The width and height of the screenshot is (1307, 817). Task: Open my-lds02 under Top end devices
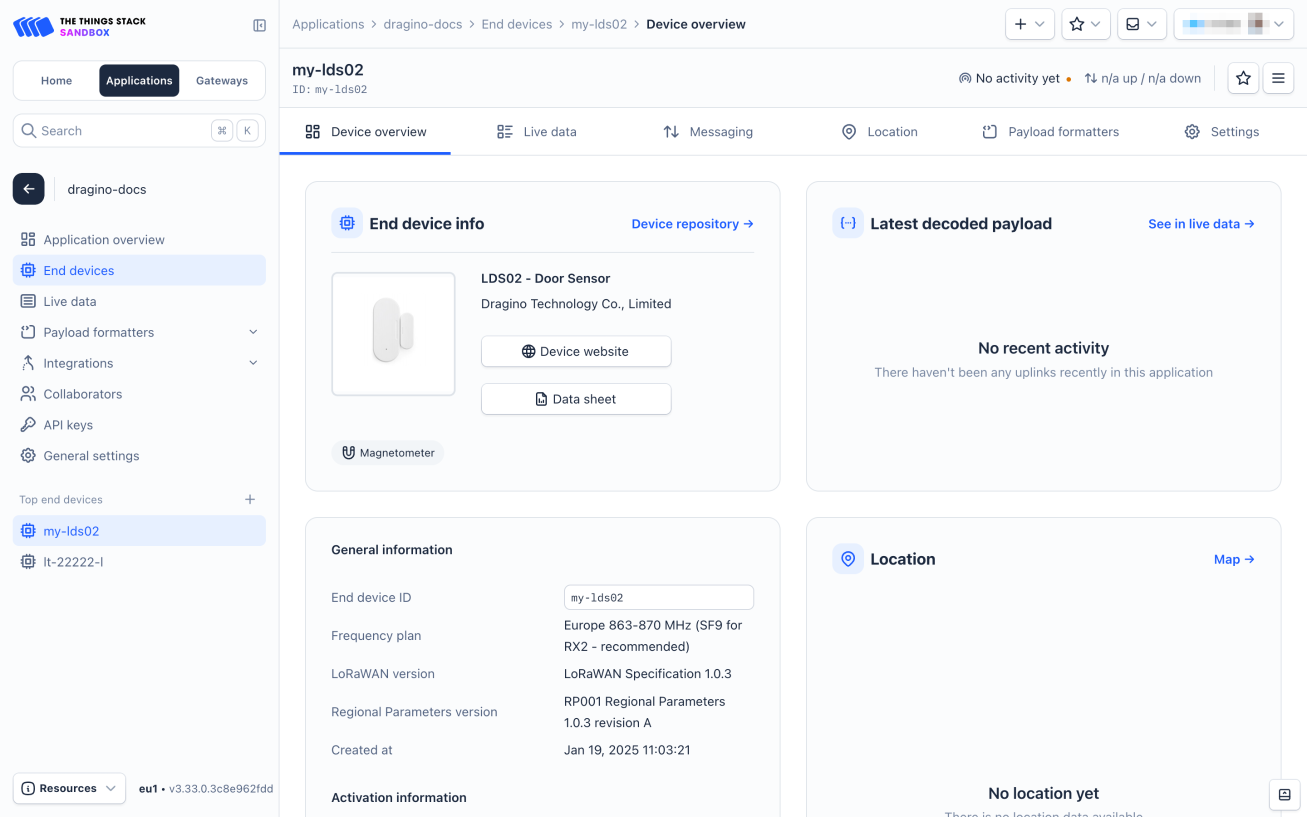click(x=139, y=531)
